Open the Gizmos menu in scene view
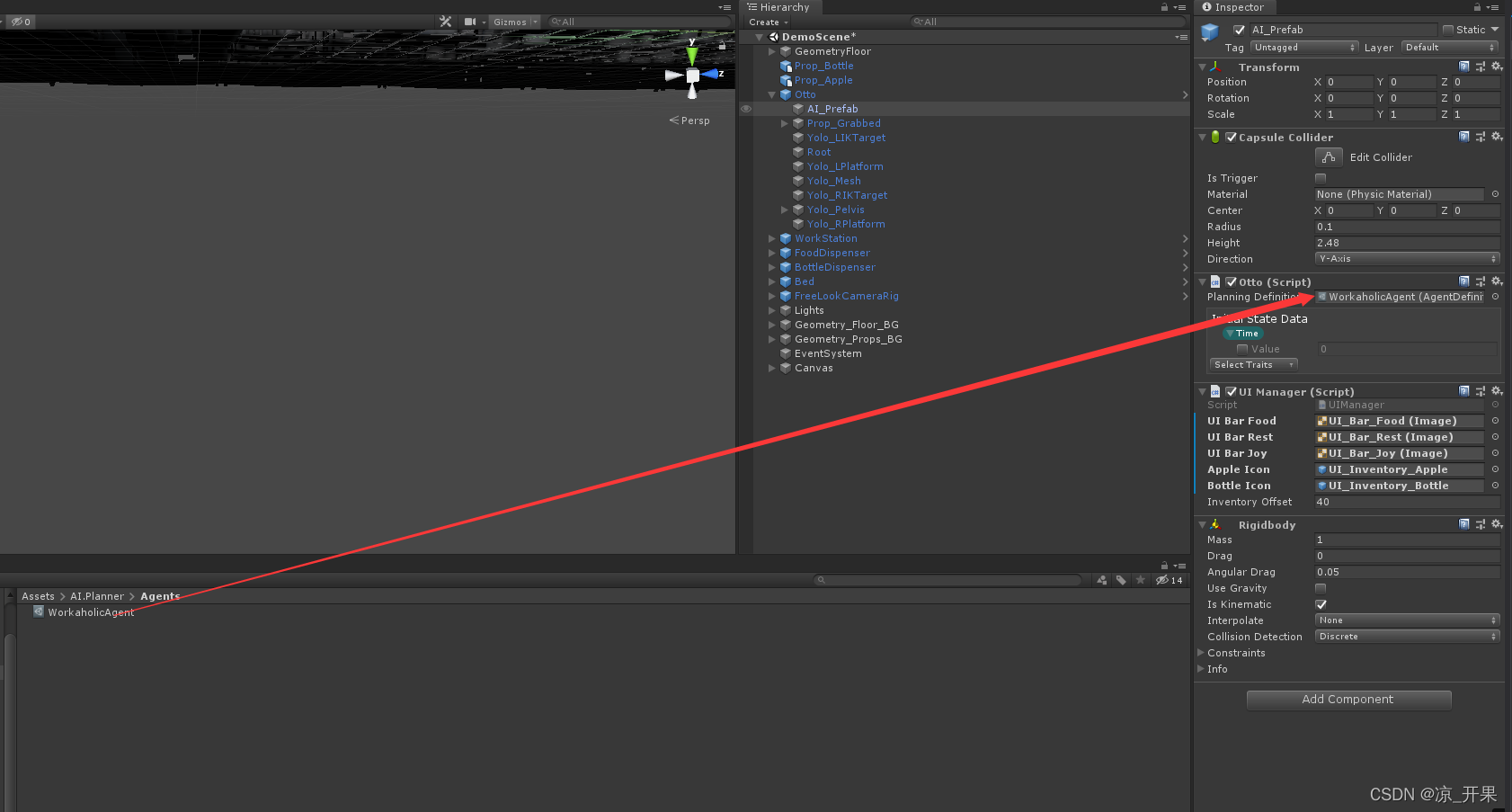The height and width of the screenshot is (812, 1512). (x=515, y=22)
